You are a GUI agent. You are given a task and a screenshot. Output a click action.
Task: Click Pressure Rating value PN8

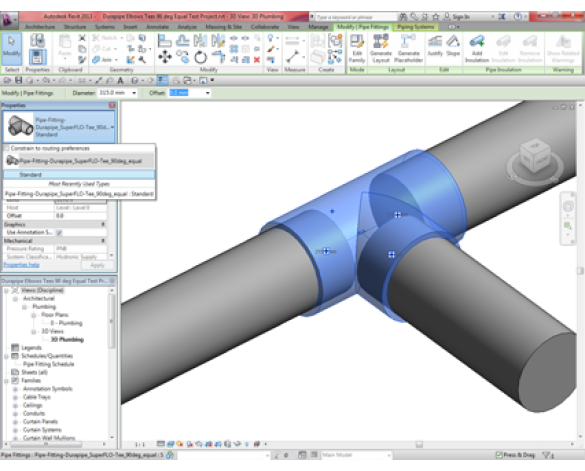coord(81,249)
